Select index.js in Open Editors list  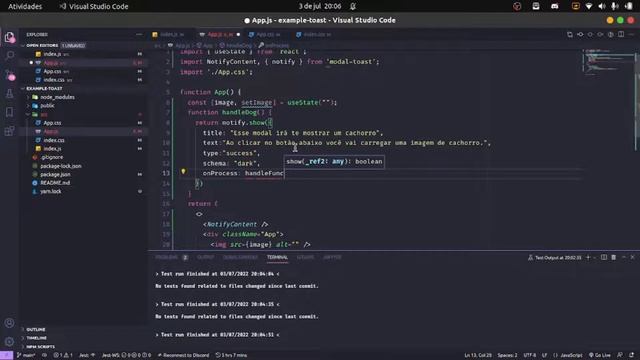coord(52,54)
